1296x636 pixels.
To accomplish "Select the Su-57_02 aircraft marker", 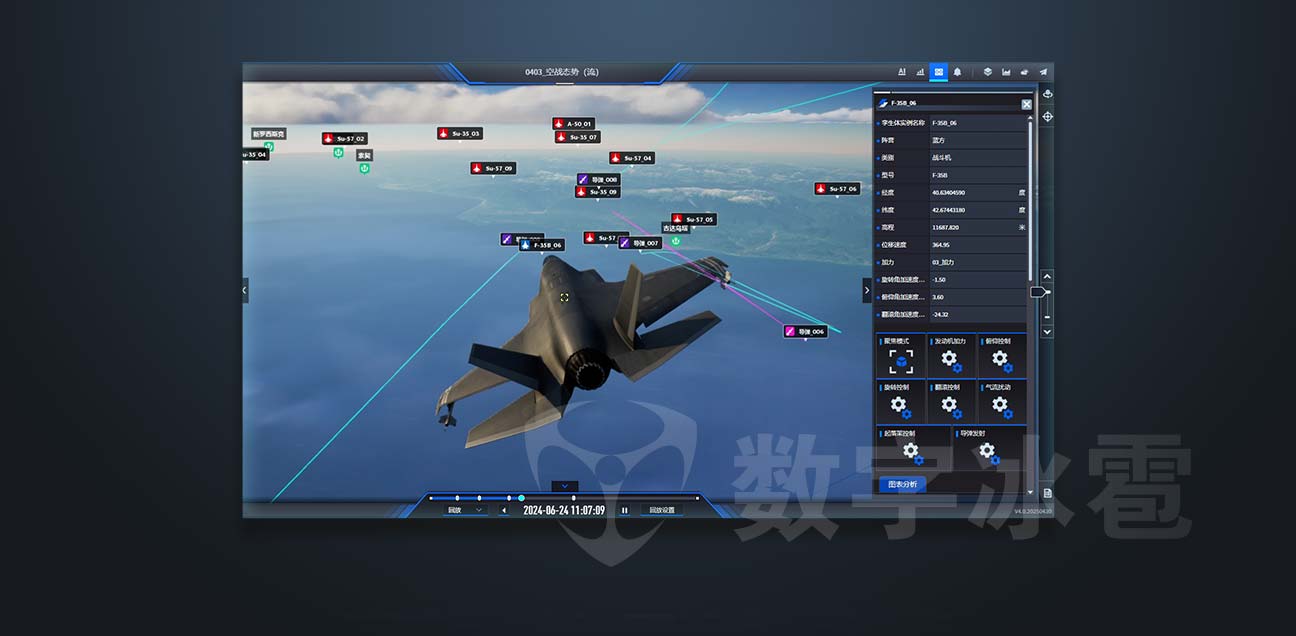I will click(345, 138).
